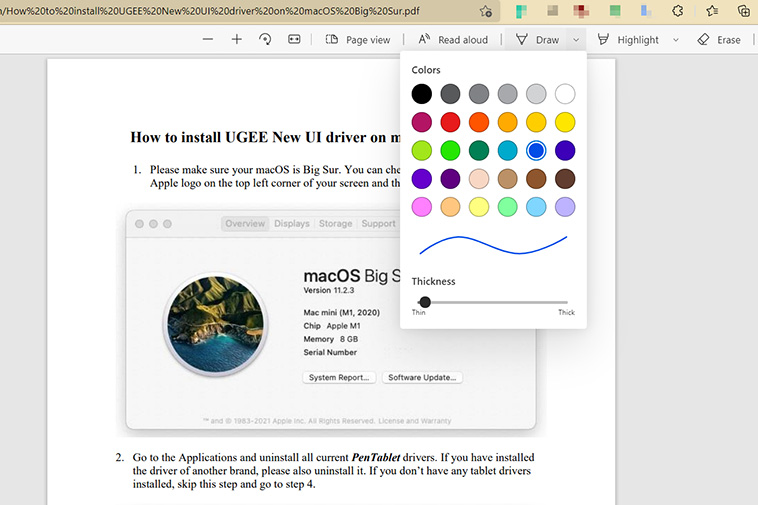The image size is (758, 505).
Task: Pick the cyan color swatch
Action: pos(508,151)
